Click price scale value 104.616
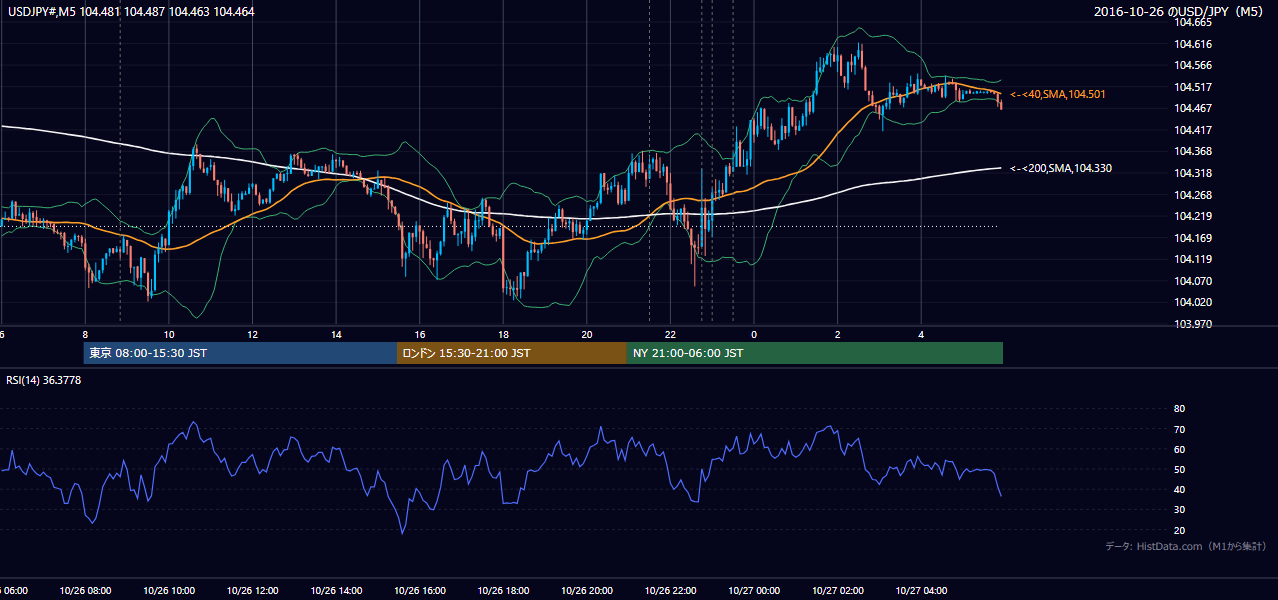The image size is (1278, 600). [x=1192, y=44]
